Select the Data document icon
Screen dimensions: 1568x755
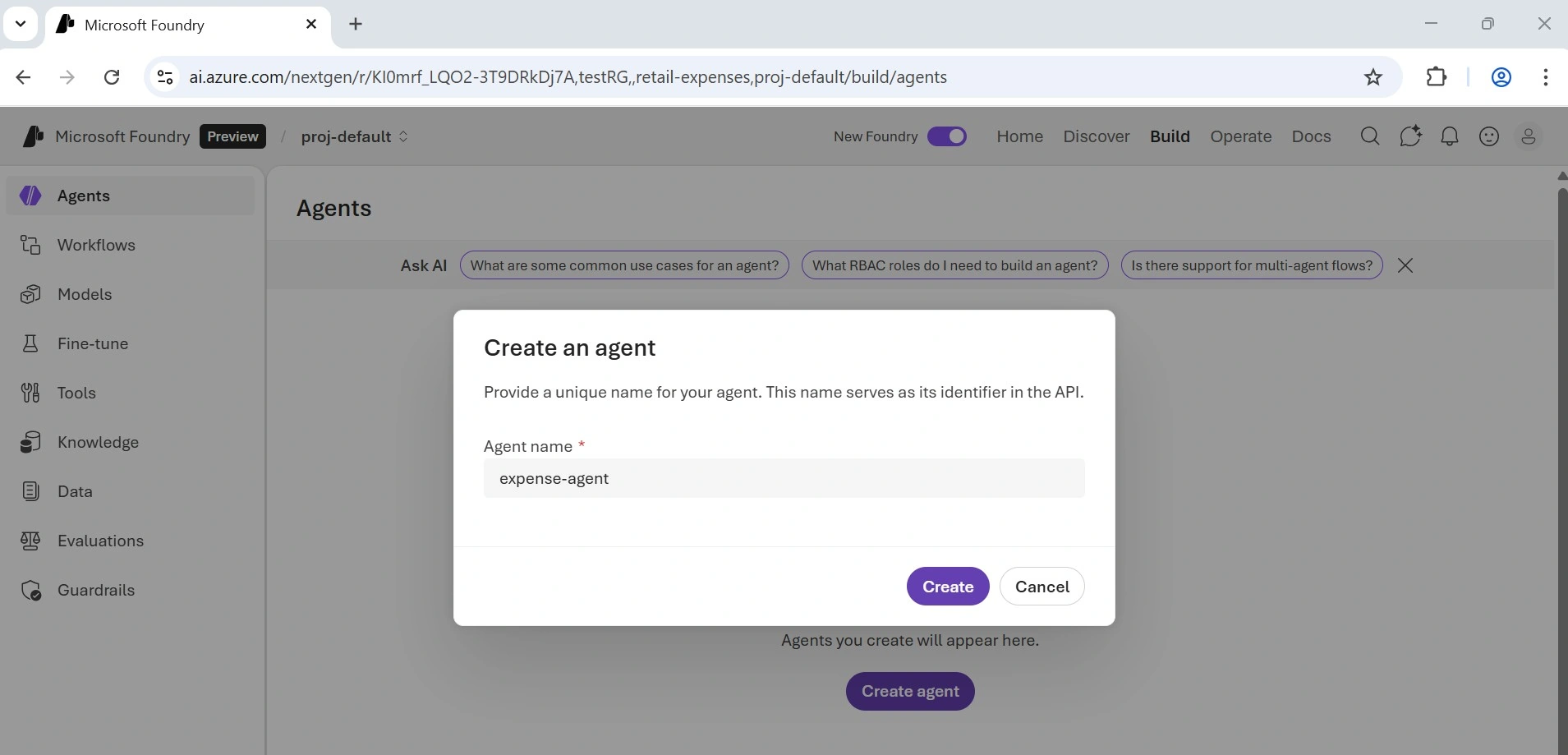click(x=30, y=491)
